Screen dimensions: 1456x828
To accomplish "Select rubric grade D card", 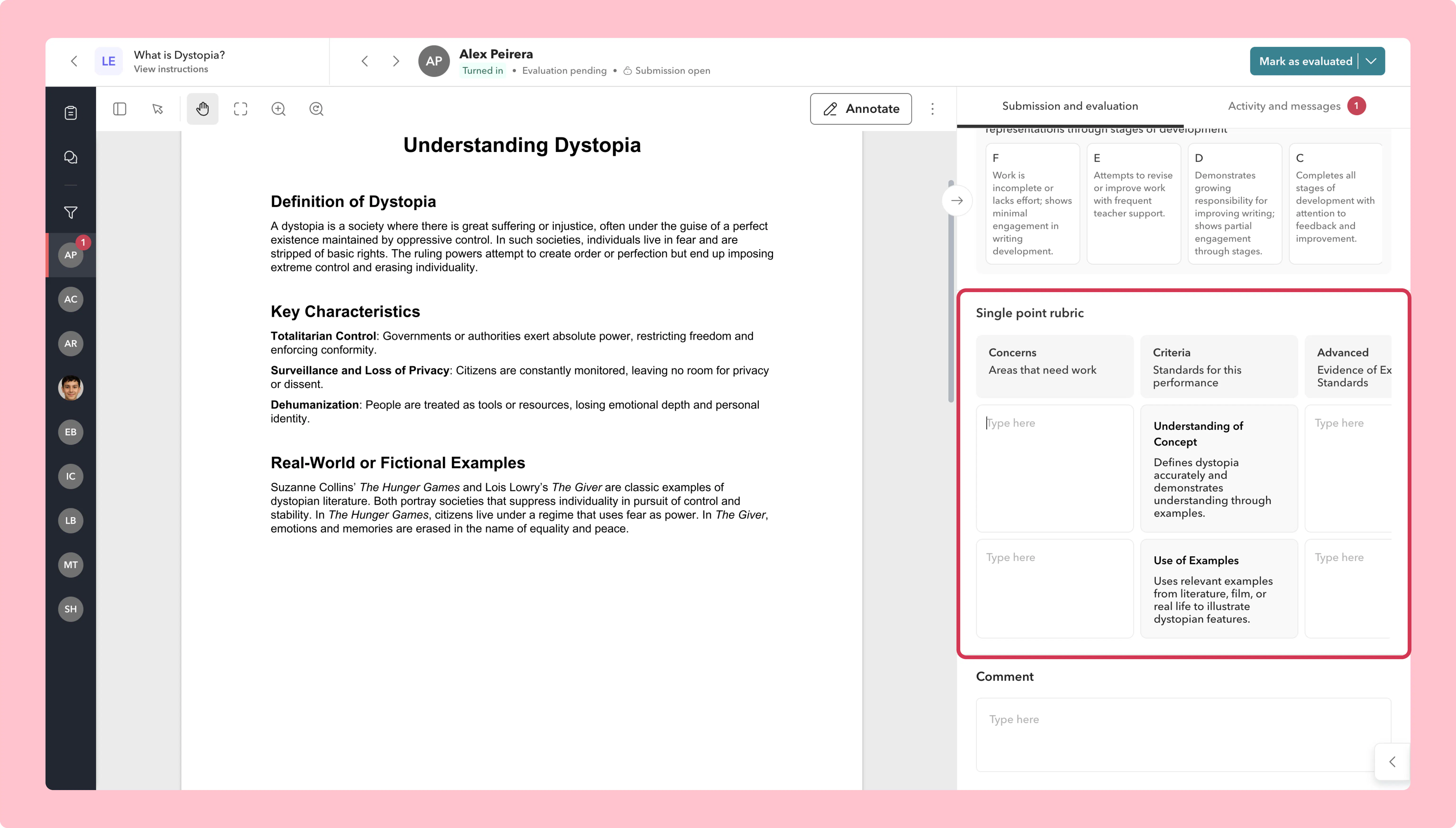I will coord(1235,204).
